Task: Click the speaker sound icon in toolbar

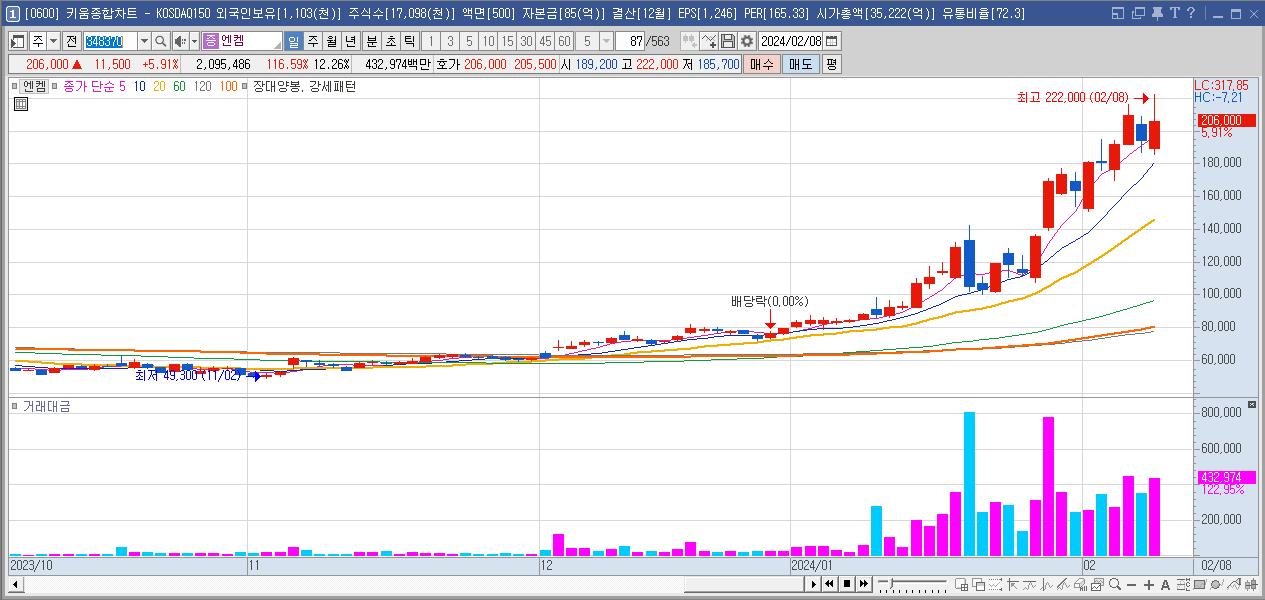Action: click(x=179, y=41)
